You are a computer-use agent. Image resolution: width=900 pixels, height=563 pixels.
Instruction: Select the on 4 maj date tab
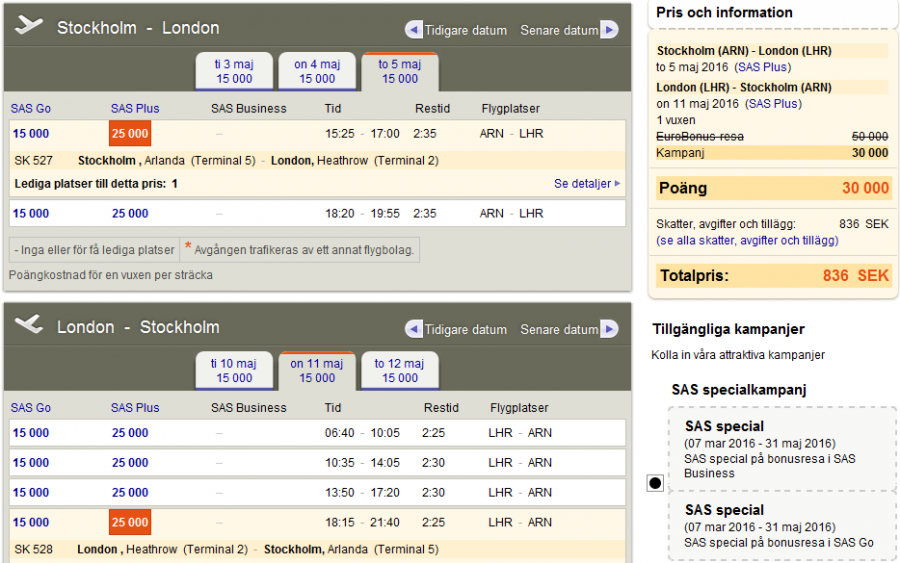coord(317,72)
